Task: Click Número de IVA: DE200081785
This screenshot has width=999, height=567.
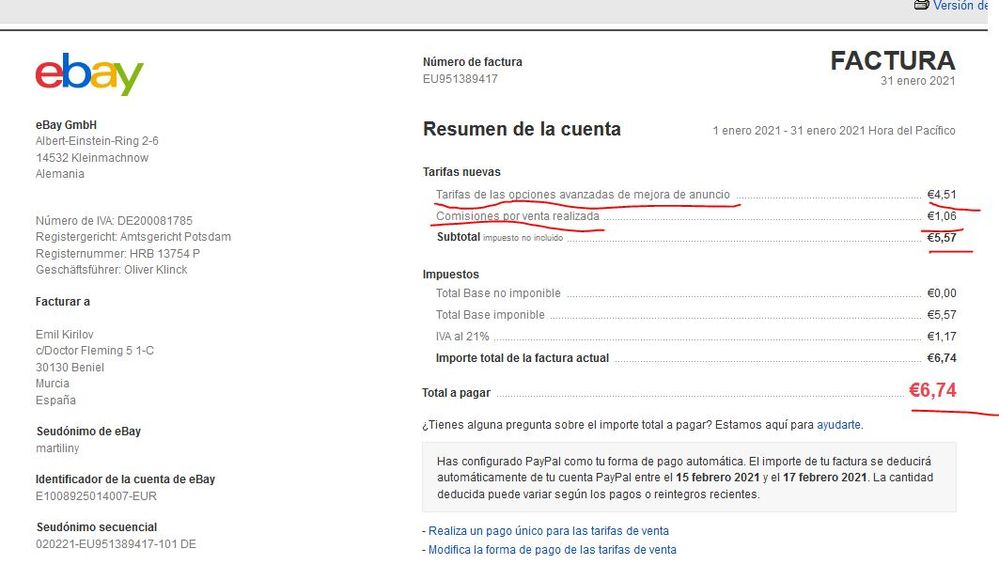Action: pos(114,221)
